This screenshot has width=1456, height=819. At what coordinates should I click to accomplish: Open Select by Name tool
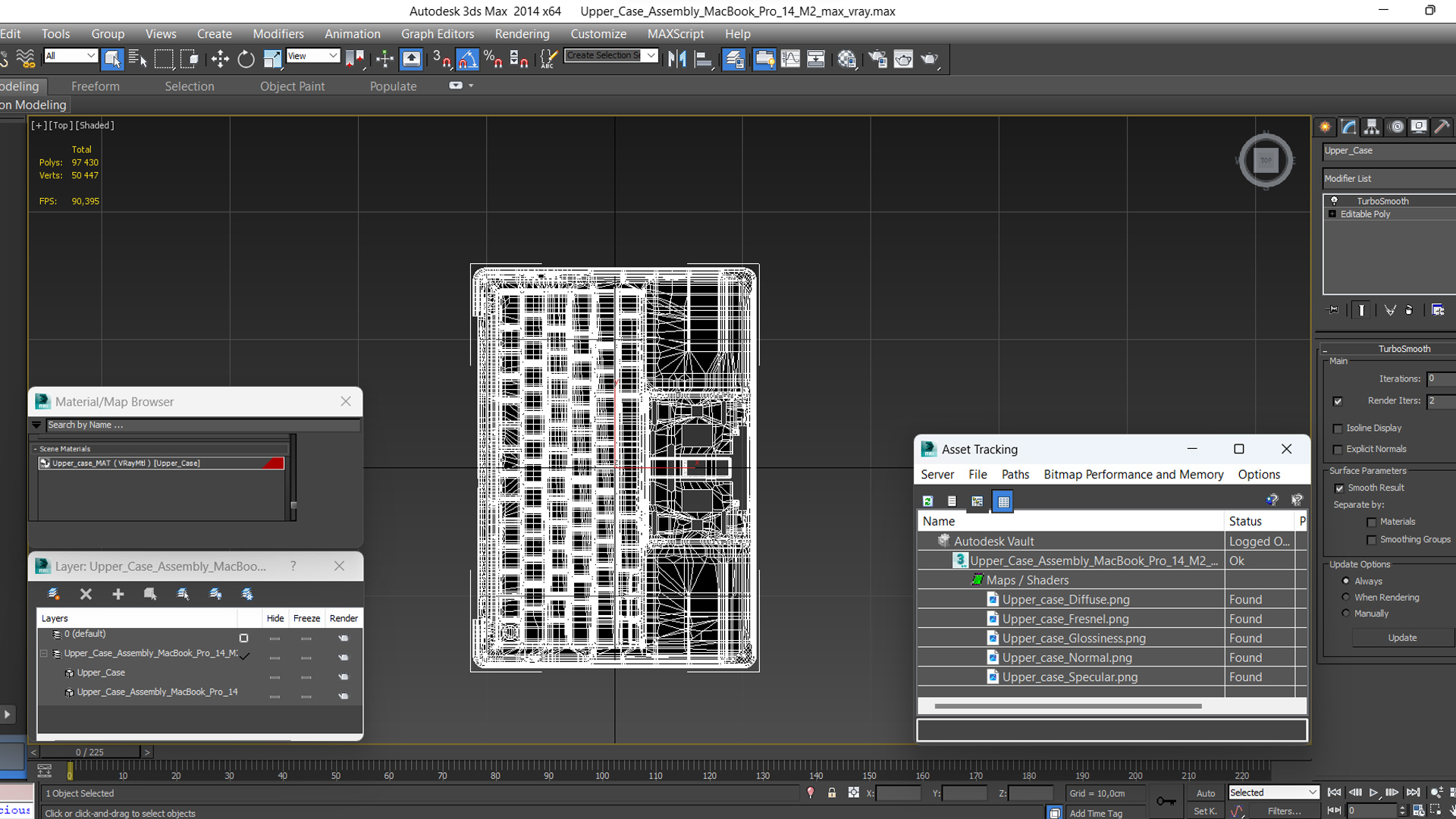click(137, 58)
